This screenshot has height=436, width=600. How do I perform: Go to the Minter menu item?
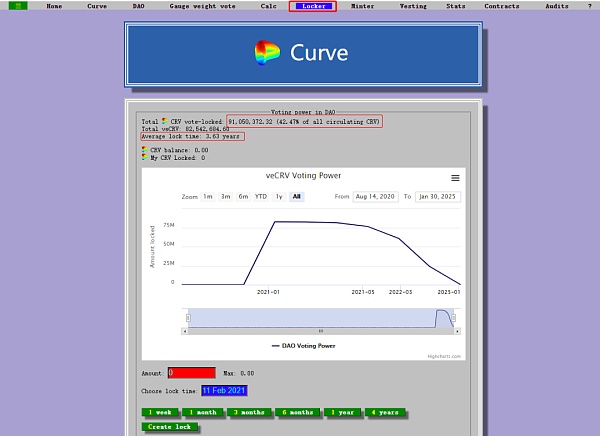[x=362, y=6]
